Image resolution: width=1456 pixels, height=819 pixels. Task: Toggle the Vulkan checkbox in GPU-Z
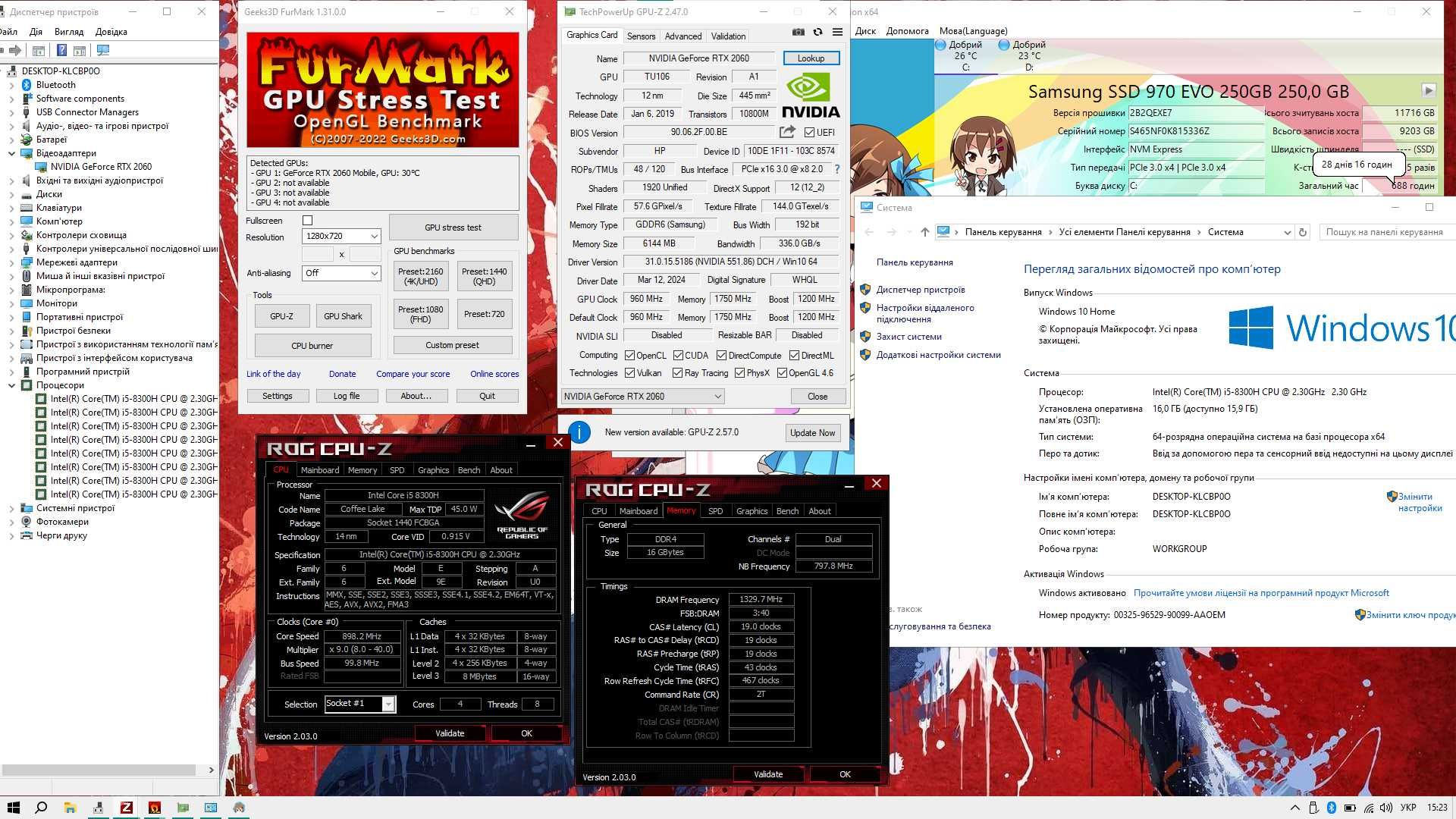coord(629,373)
